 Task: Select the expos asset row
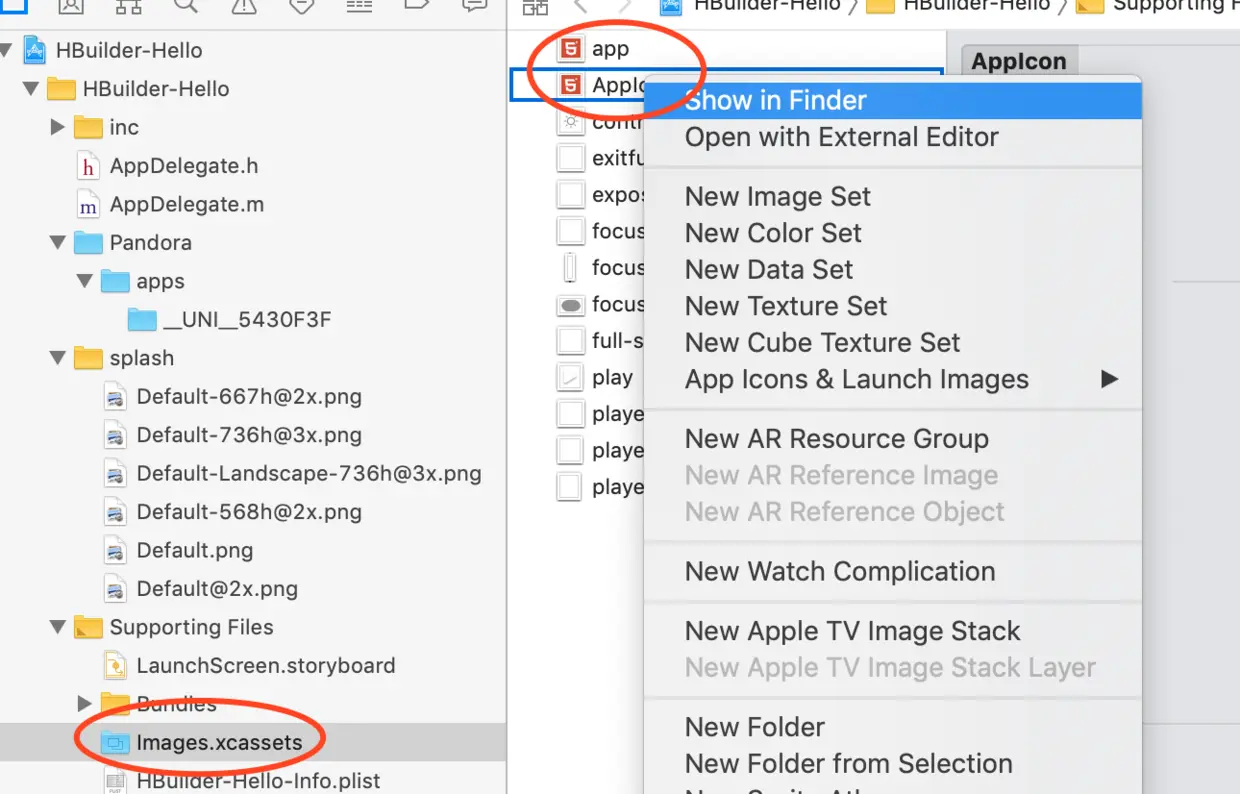600,195
